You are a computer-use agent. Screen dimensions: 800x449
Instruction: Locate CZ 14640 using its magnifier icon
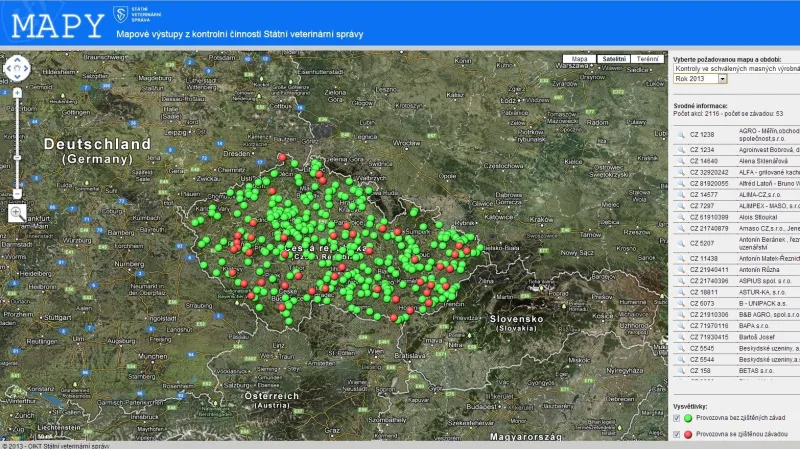click(x=680, y=160)
